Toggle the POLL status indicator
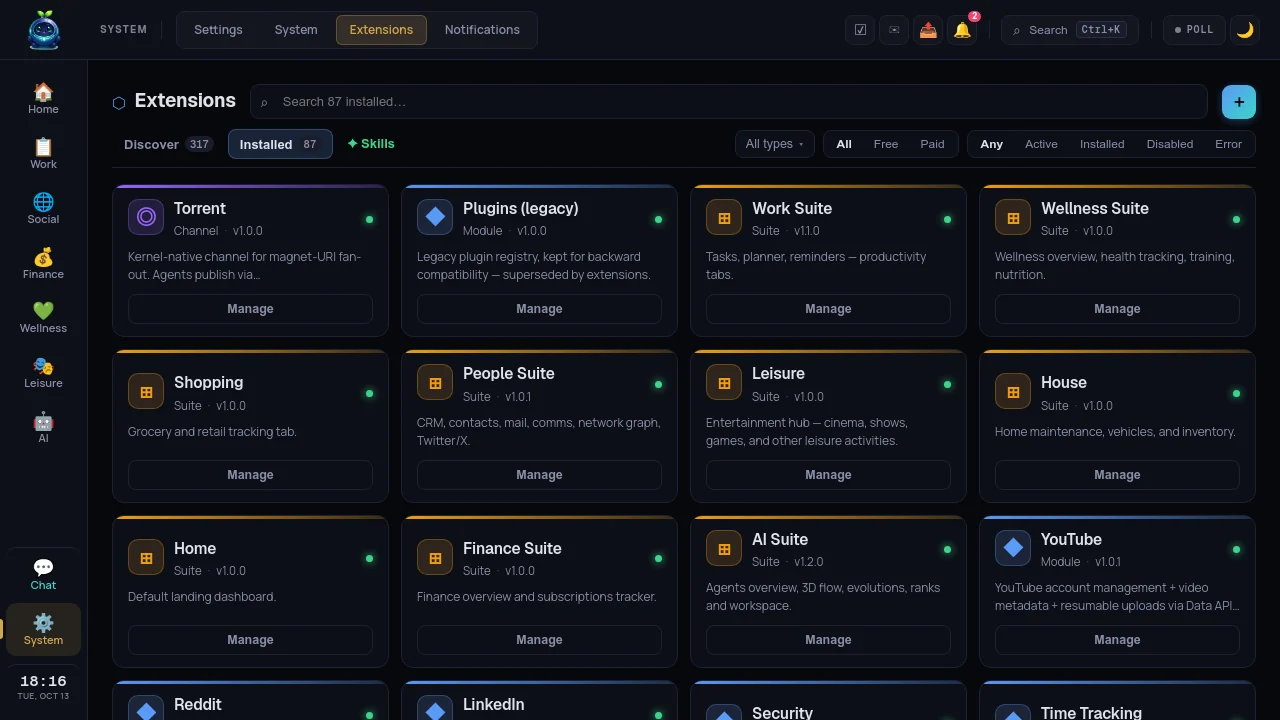The width and height of the screenshot is (1280, 720). (x=1194, y=30)
